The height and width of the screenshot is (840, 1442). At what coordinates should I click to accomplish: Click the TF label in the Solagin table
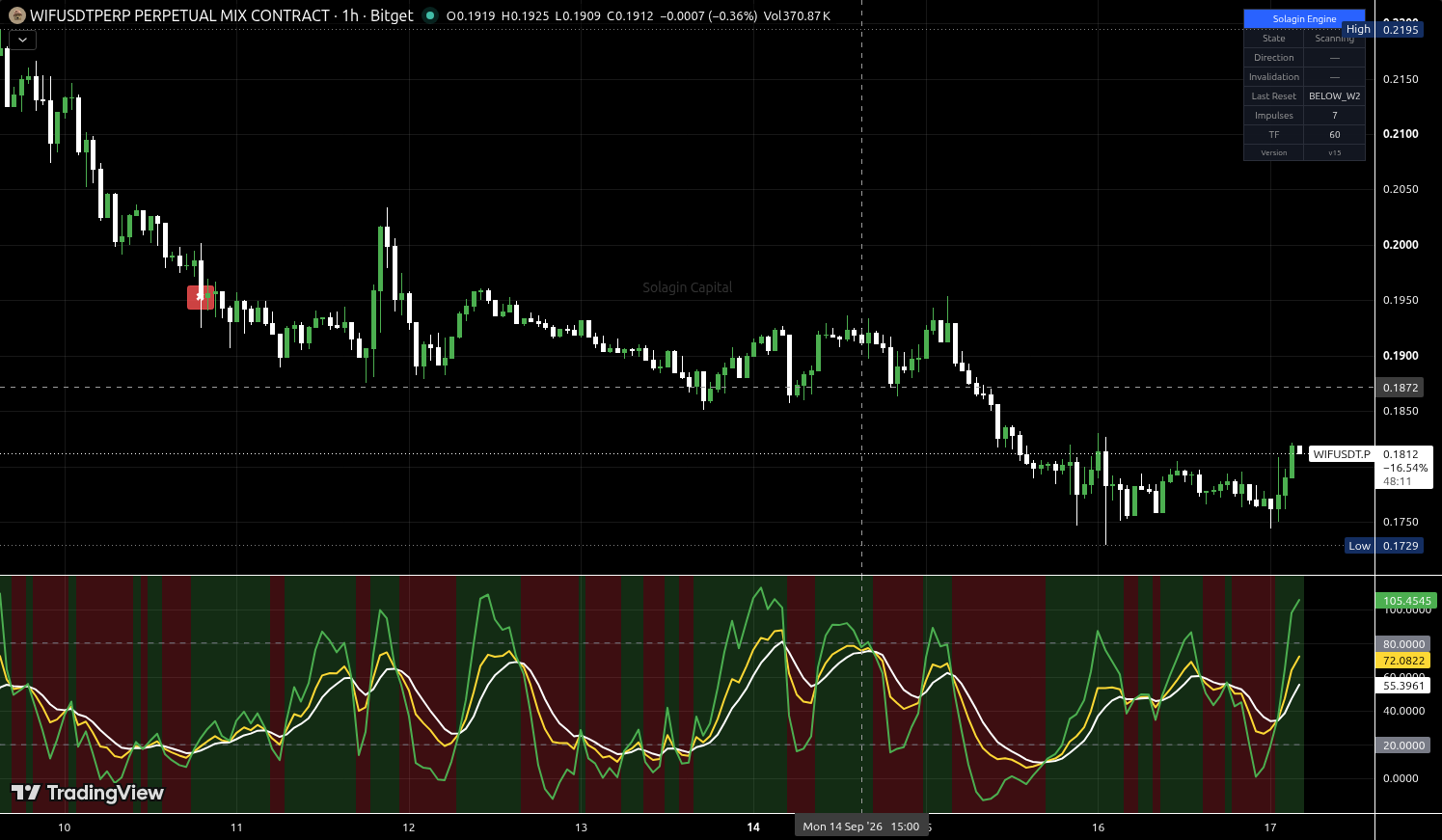(x=1273, y=135)
